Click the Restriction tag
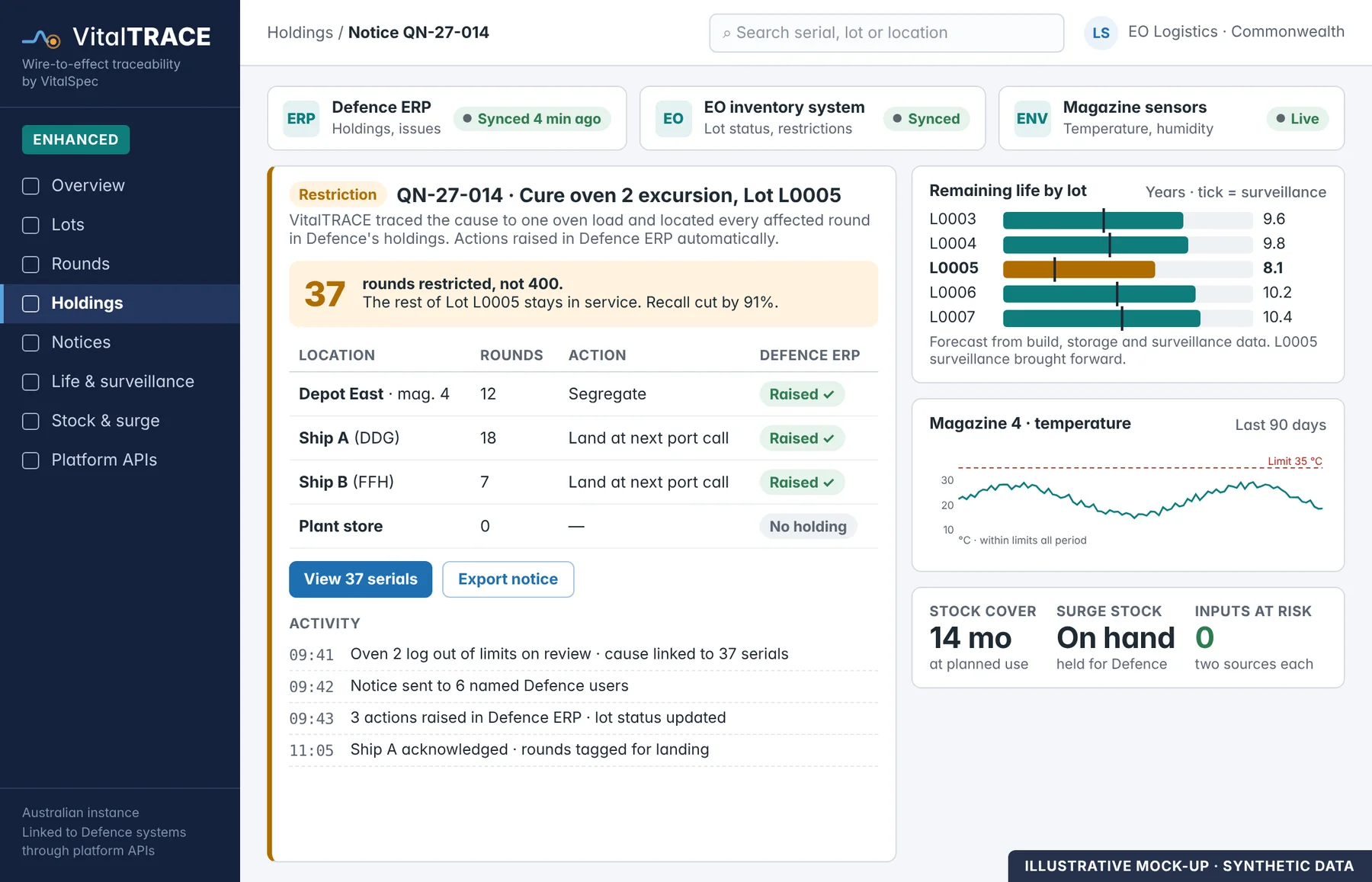This screenshot has height=882, width=1372. (338, 194)
